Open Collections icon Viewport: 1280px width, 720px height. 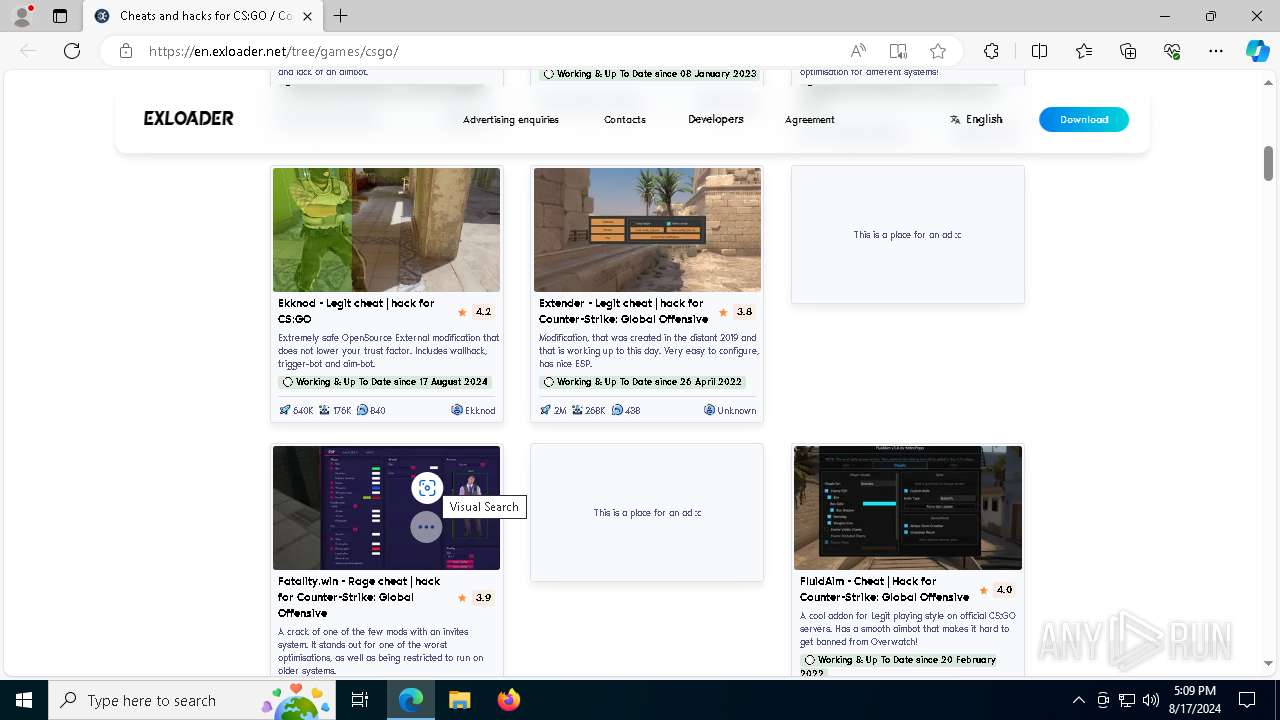[1128, 51]
